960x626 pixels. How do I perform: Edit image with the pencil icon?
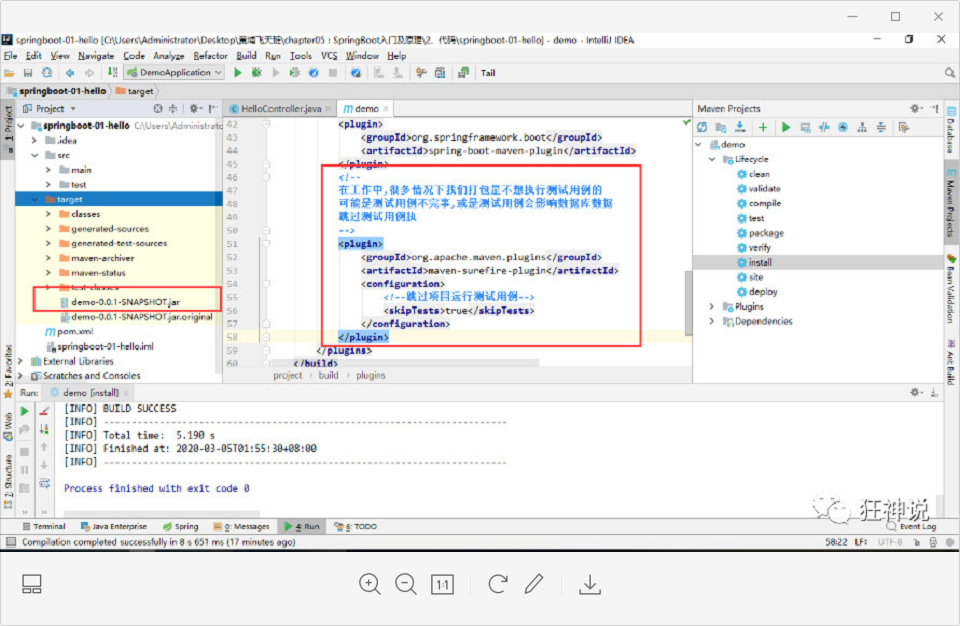(534, 584)
